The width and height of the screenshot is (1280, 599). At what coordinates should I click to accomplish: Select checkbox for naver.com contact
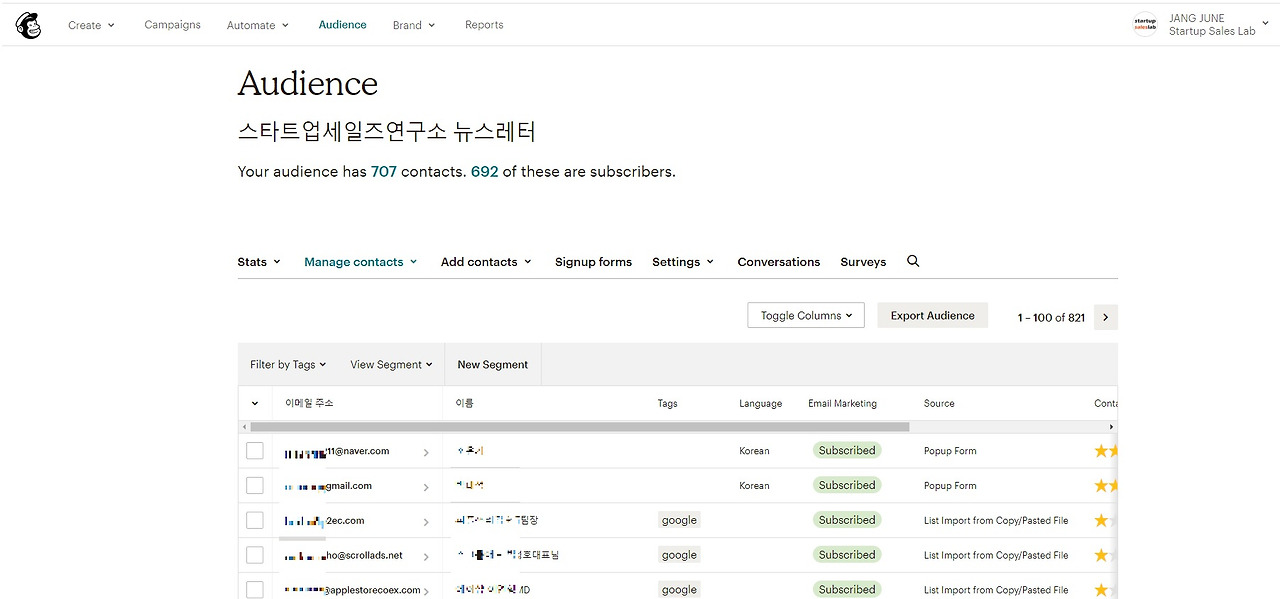click(255, 451)
